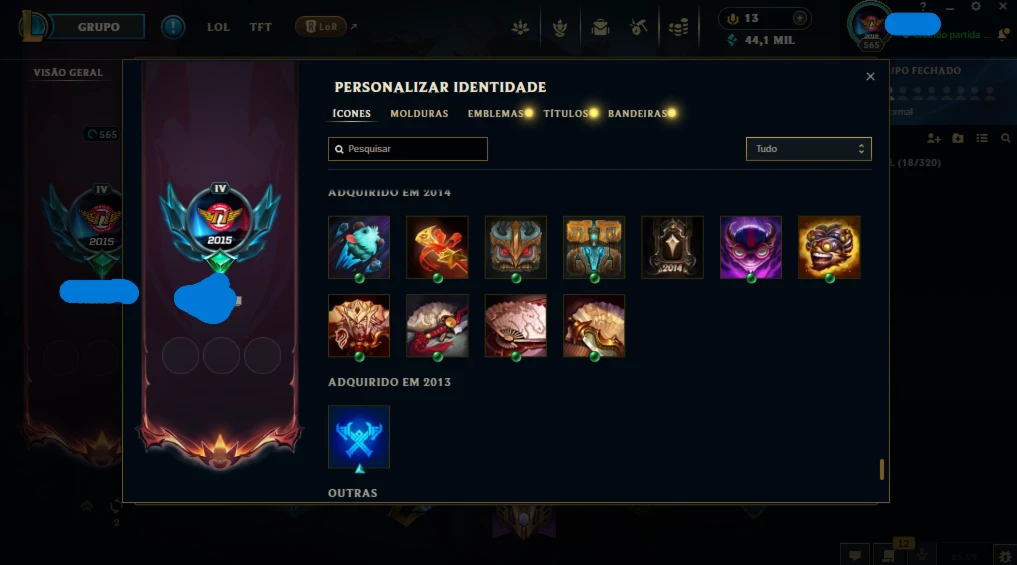Open the collection backpack icon

click(600, 27)
